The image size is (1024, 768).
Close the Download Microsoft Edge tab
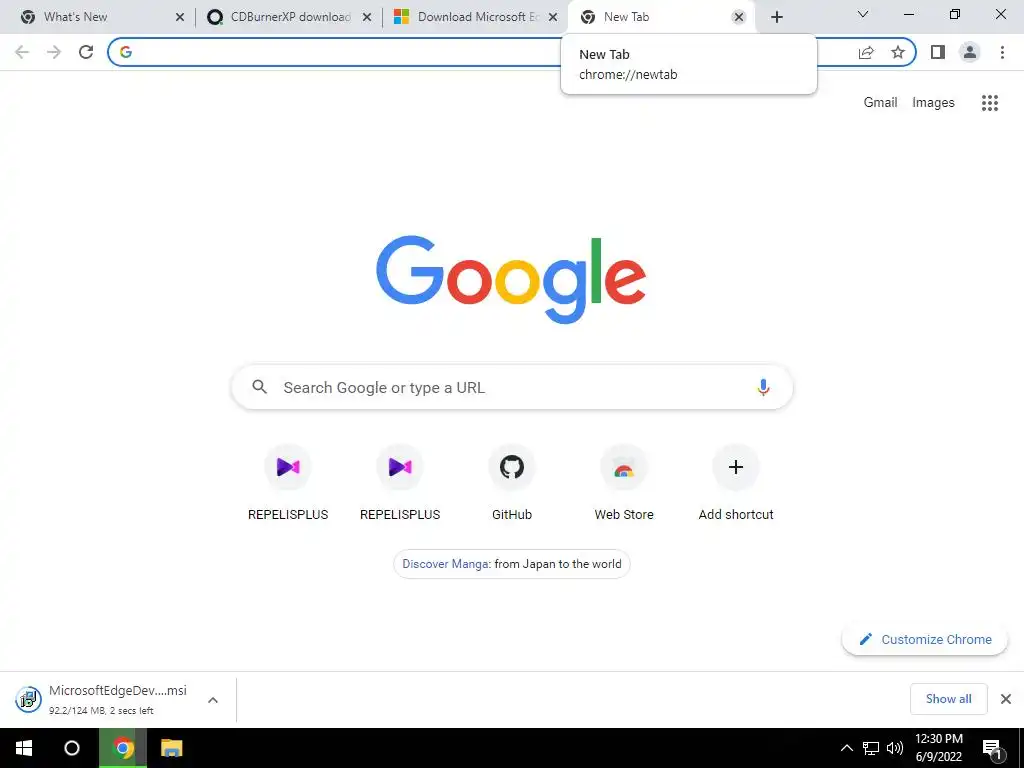[x=553, y=17]
